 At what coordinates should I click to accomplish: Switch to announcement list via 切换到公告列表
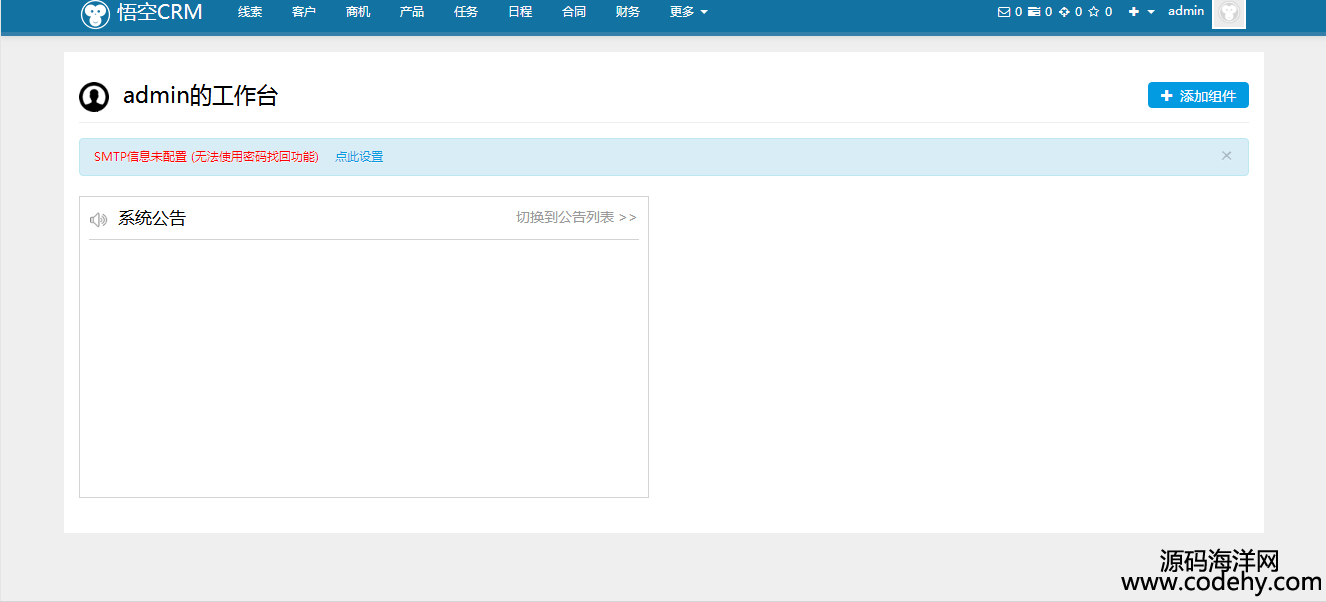coord(576,217)
